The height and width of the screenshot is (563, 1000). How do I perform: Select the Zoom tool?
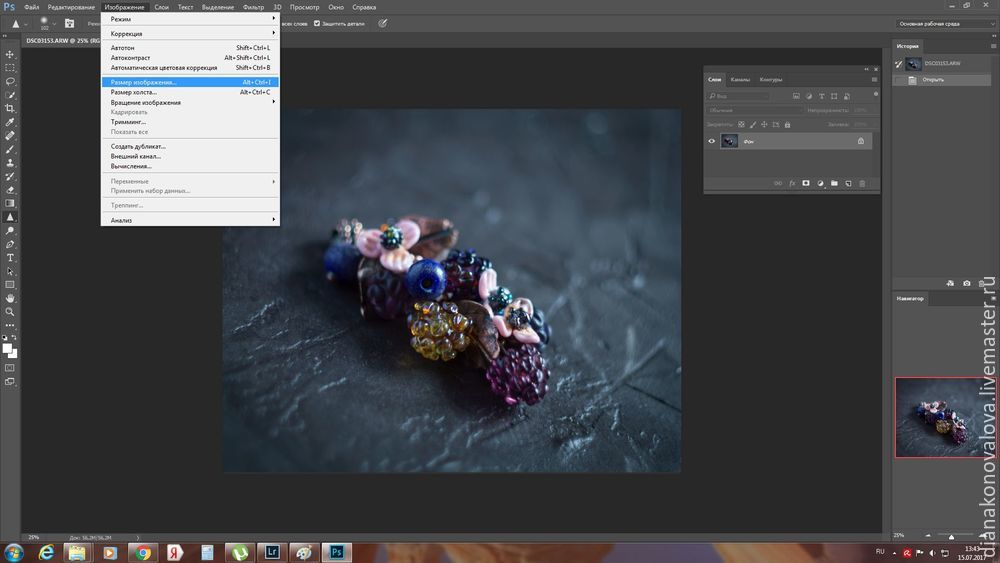pyautogui.click(x=10, y=312)
